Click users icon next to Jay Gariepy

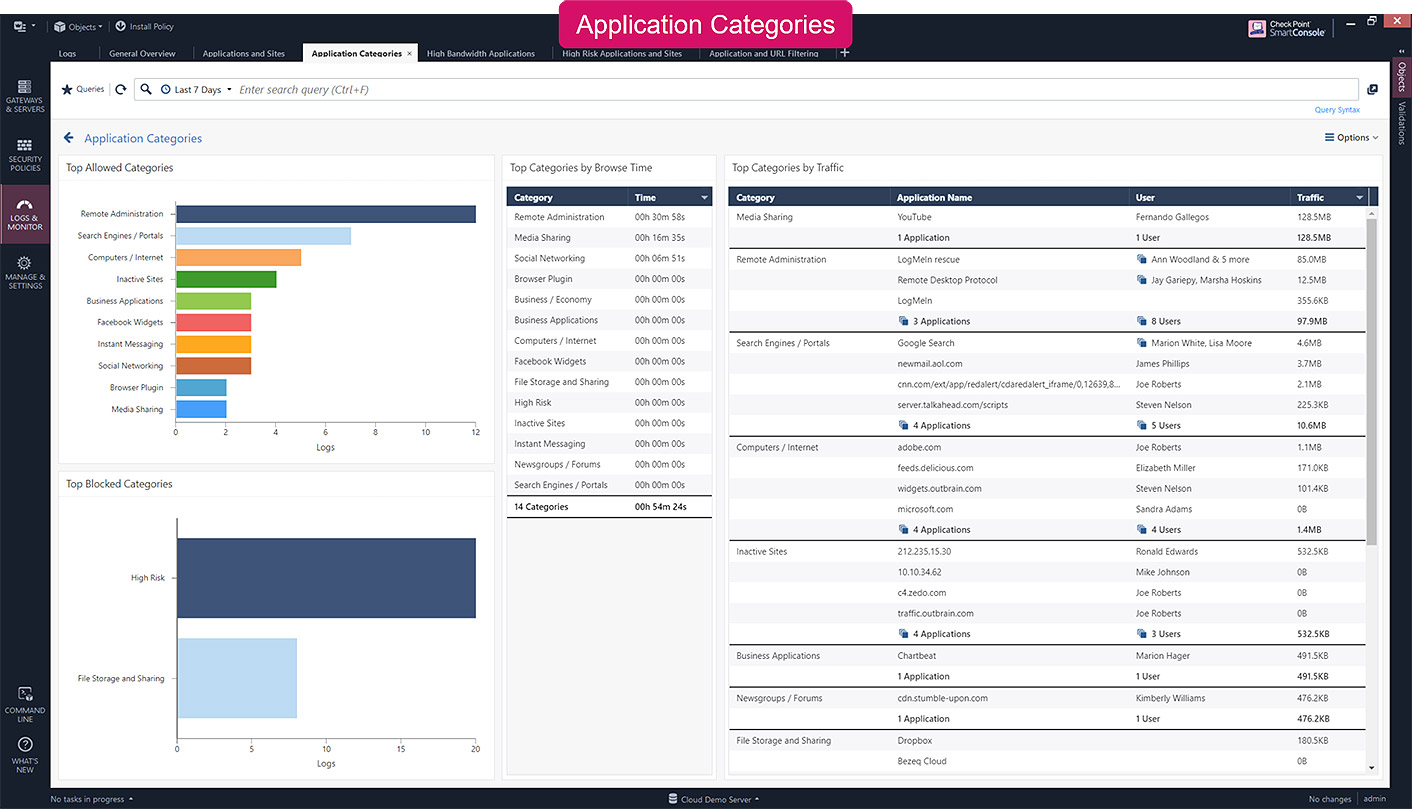point(1142,280)
